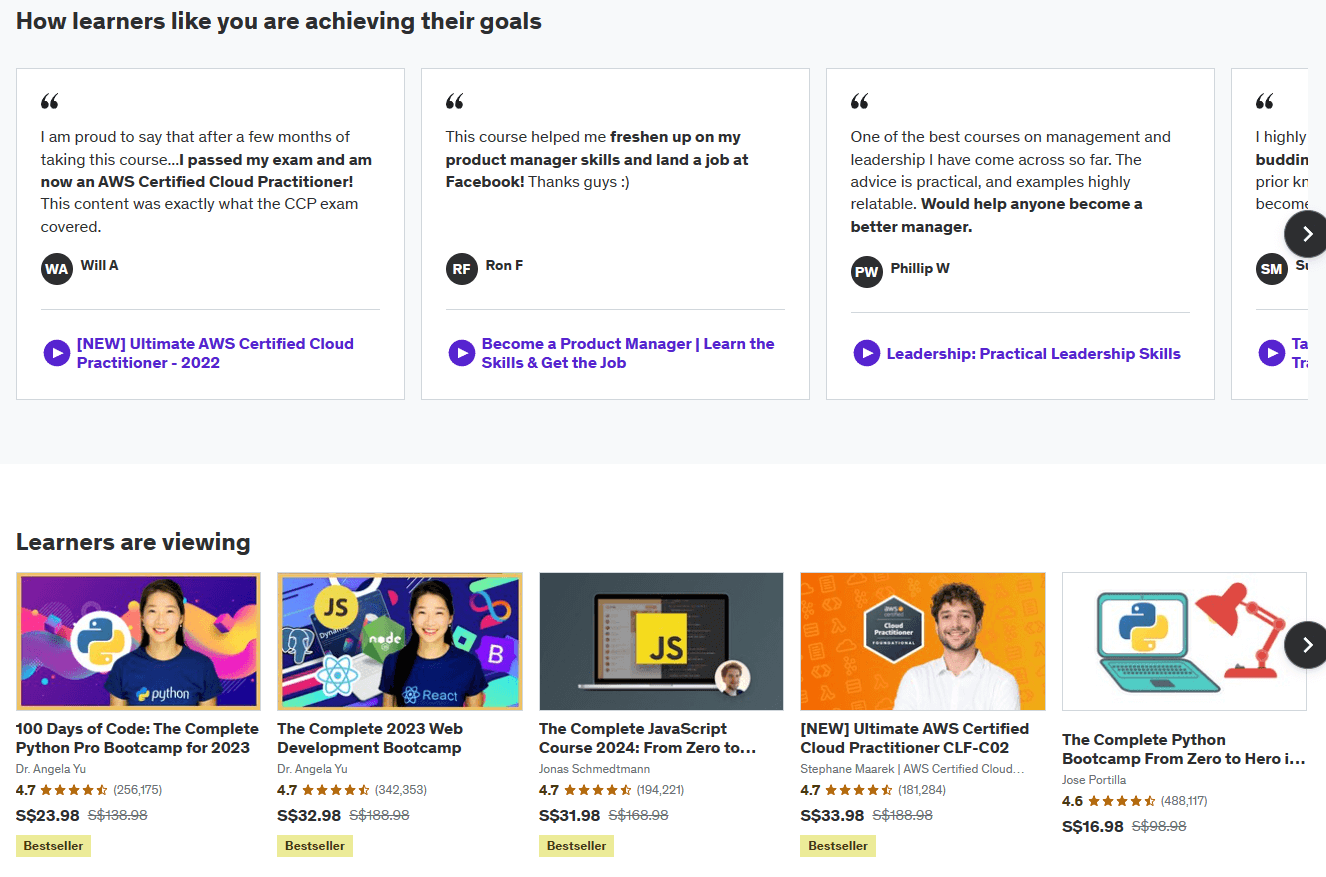1326x877 pixels.
Task: Click the Bestseller badge under AWS CLF-C02 course
Action: [838, 846]
